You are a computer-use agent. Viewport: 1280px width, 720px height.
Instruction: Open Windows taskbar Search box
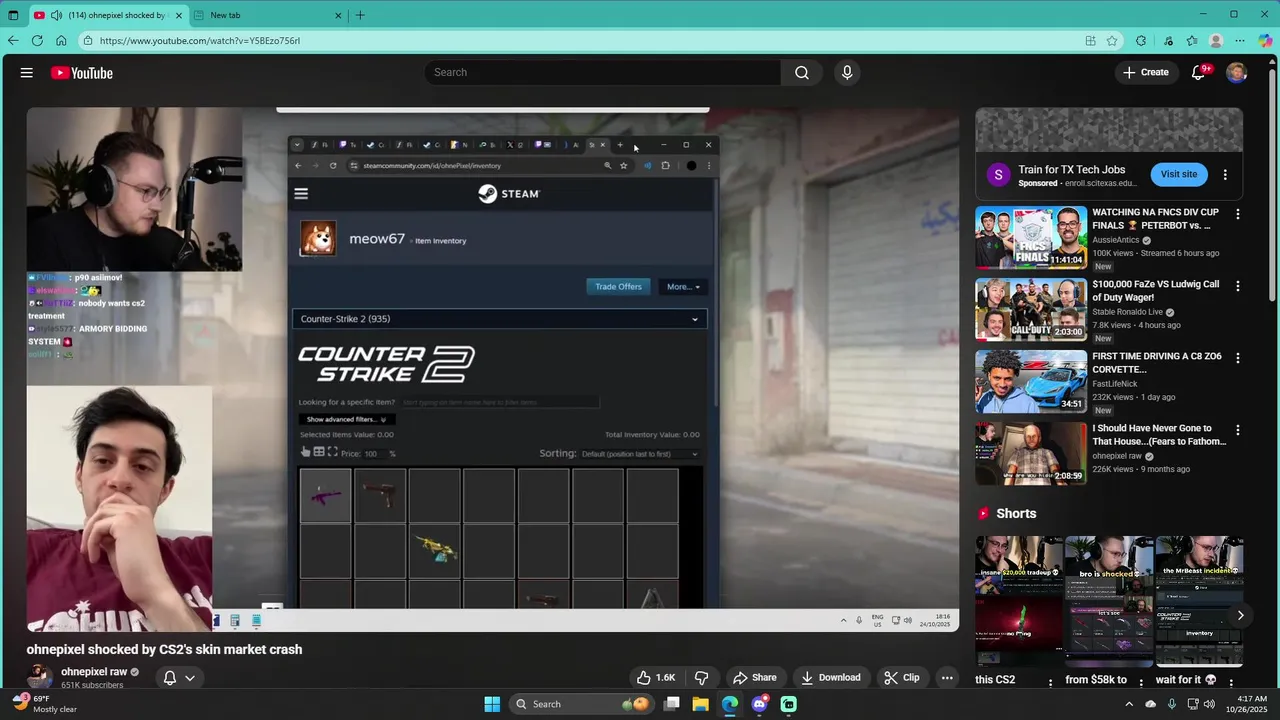(x=580, y=704)
